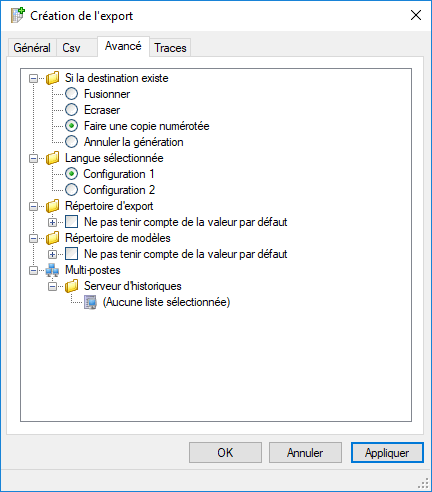Grab the resize grip at the dialog corner
432x492 pixels.
423,483
